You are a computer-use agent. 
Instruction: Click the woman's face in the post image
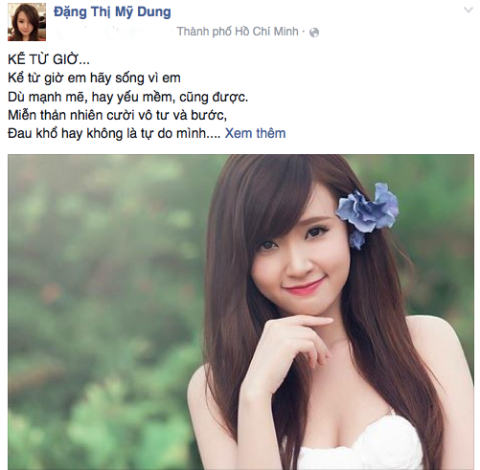(x=297, y=260)
